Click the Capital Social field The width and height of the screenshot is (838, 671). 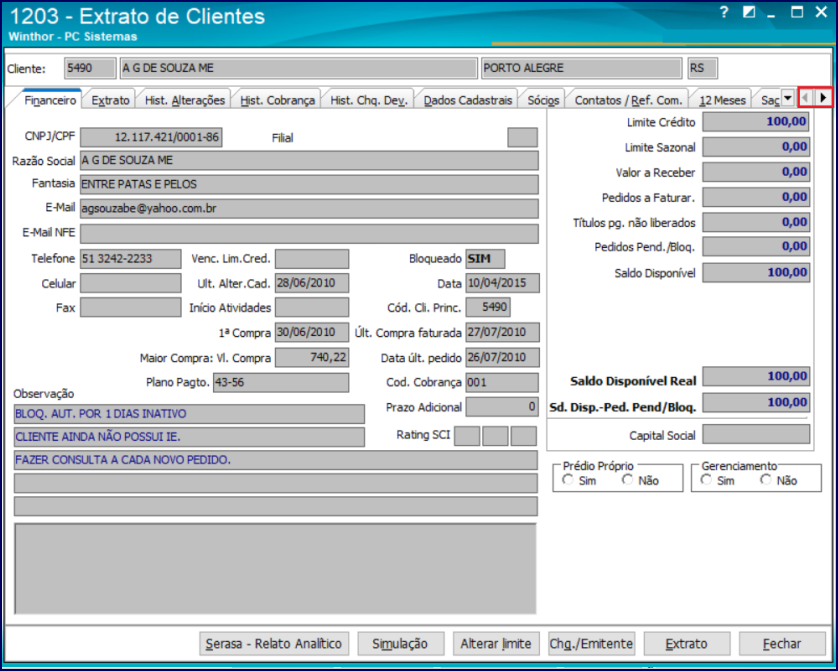756,434
